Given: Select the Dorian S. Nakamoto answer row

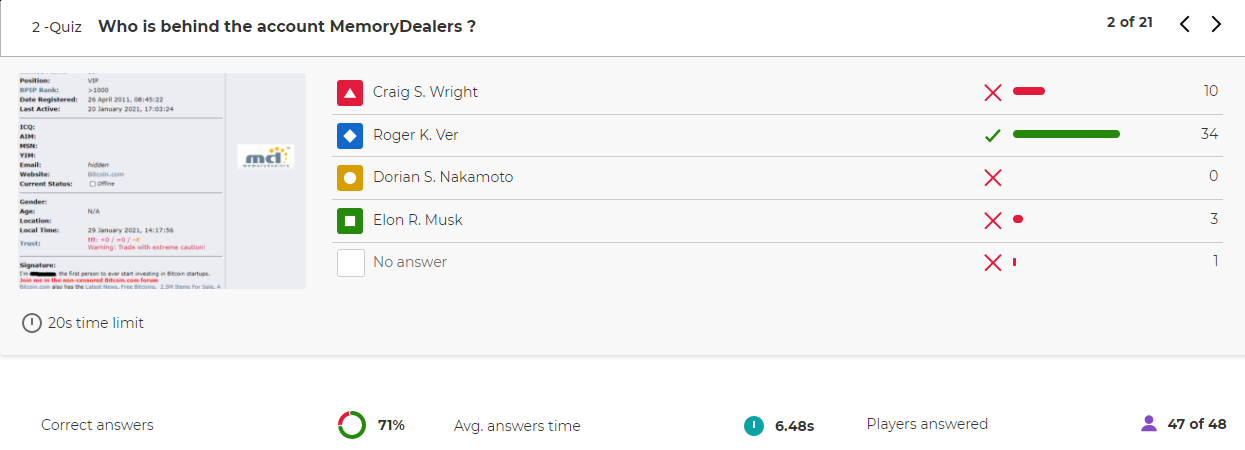Looking at the screenshot, I should pos(777,178).
